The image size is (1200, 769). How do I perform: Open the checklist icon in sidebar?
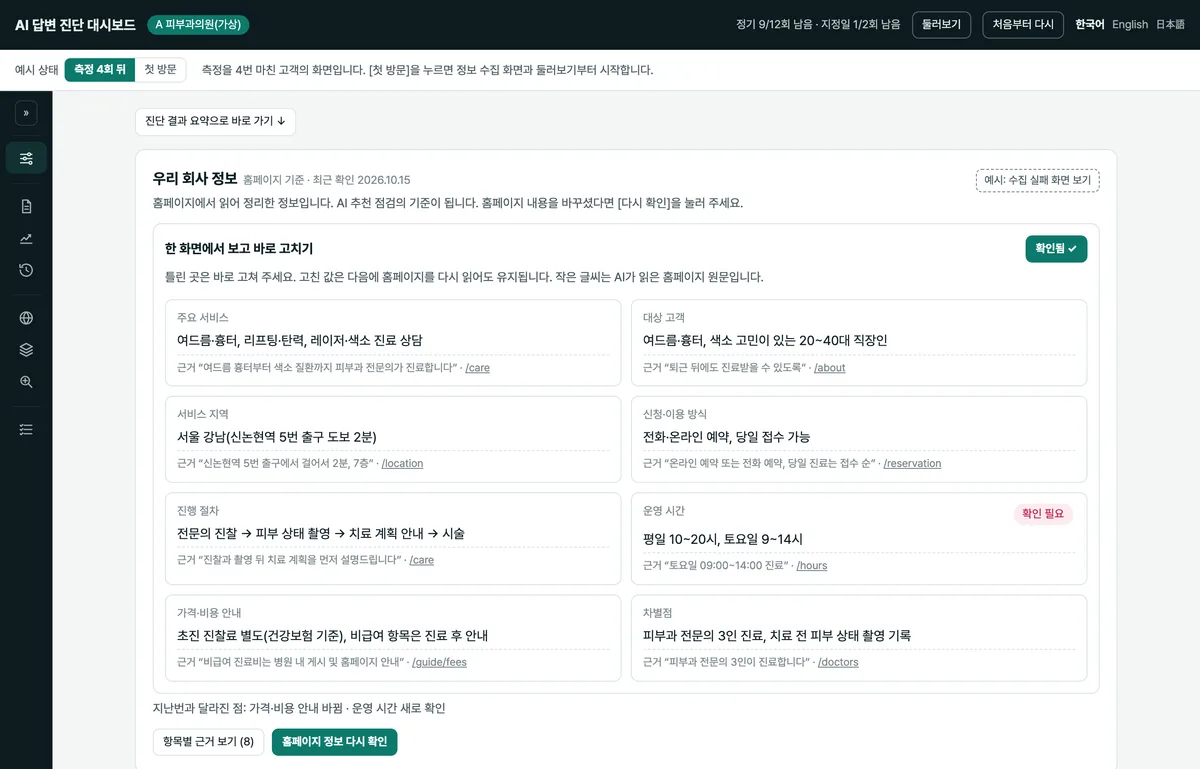[26, 429]
